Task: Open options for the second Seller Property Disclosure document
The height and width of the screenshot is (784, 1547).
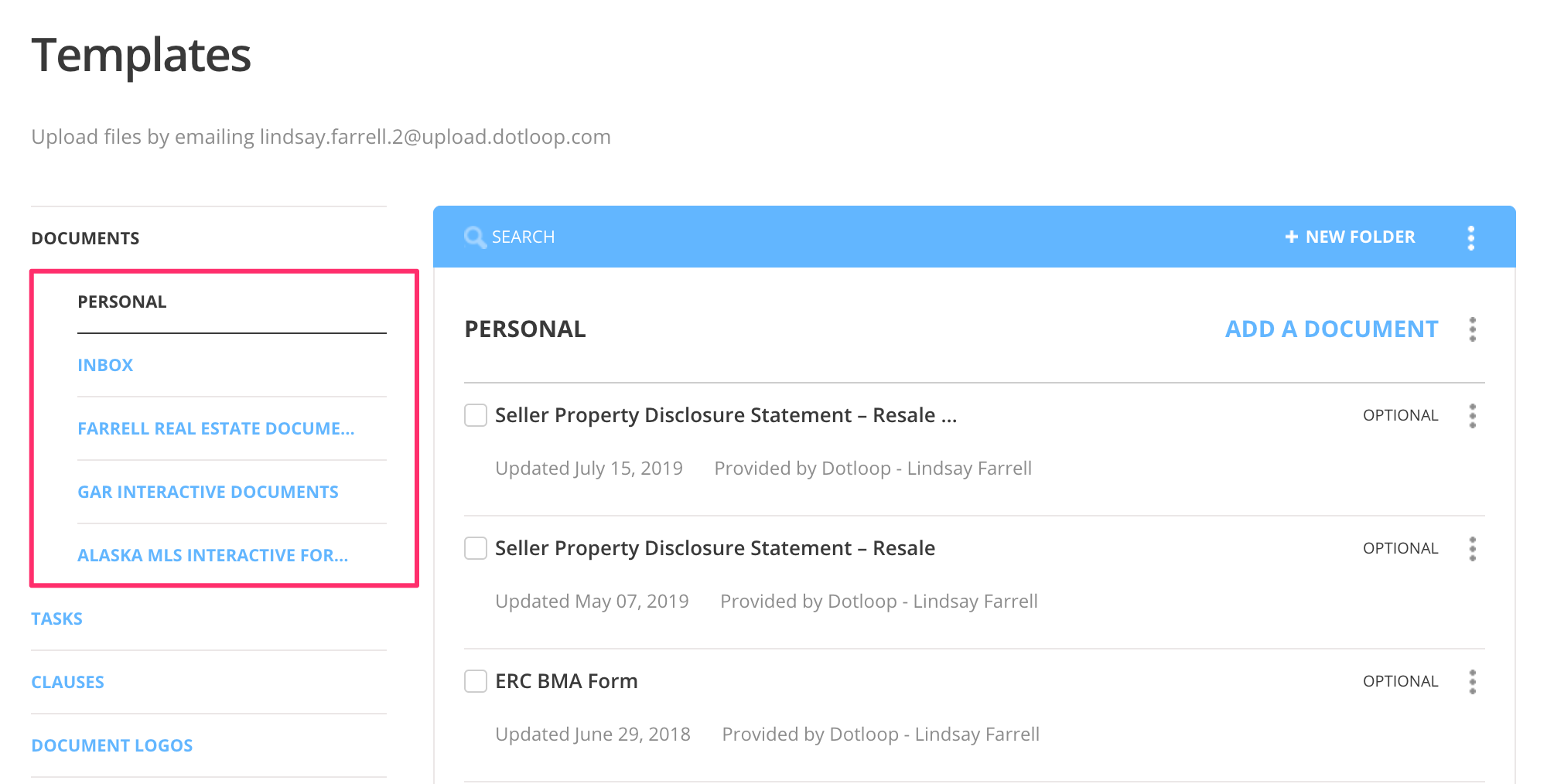Action: [x=1474, y=548]
